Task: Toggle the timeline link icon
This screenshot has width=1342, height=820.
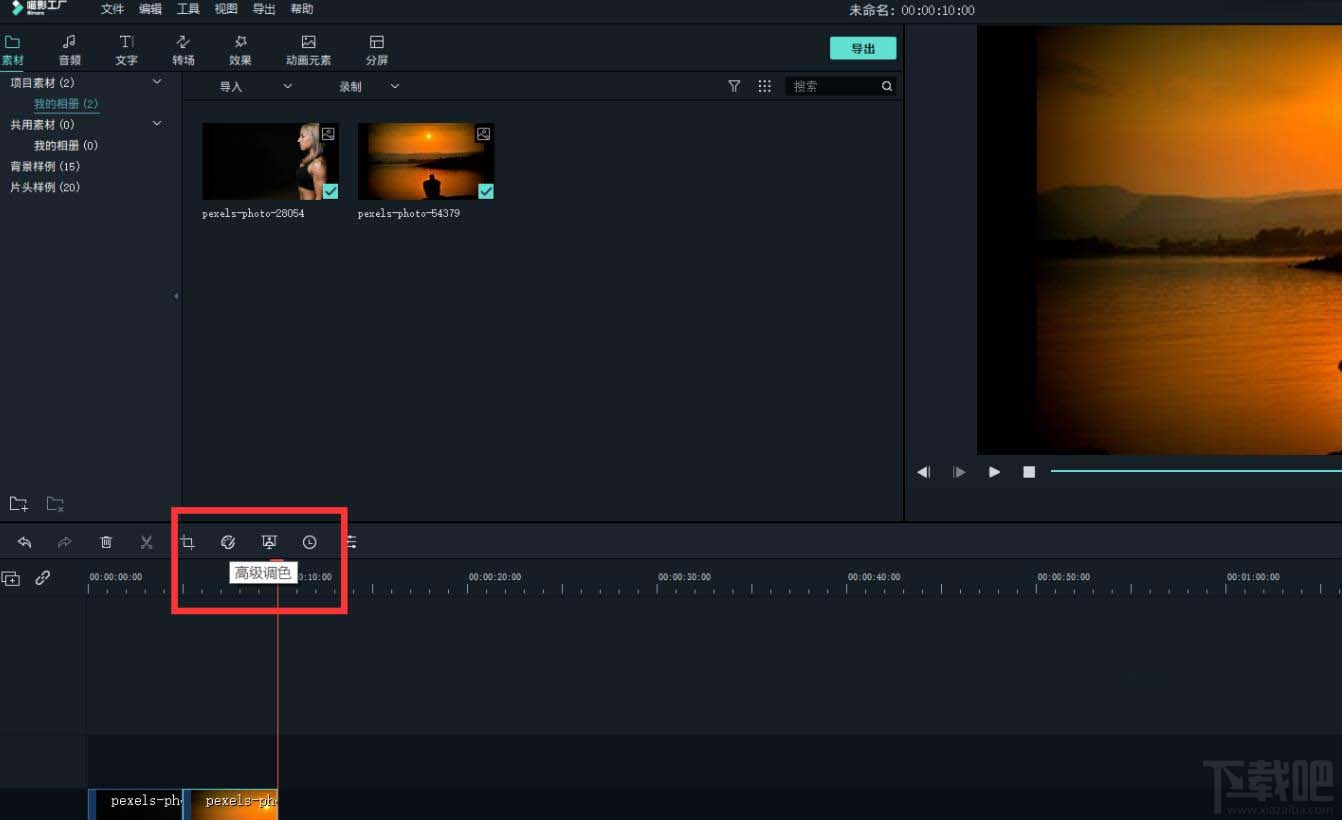Action: pos(43,578)
